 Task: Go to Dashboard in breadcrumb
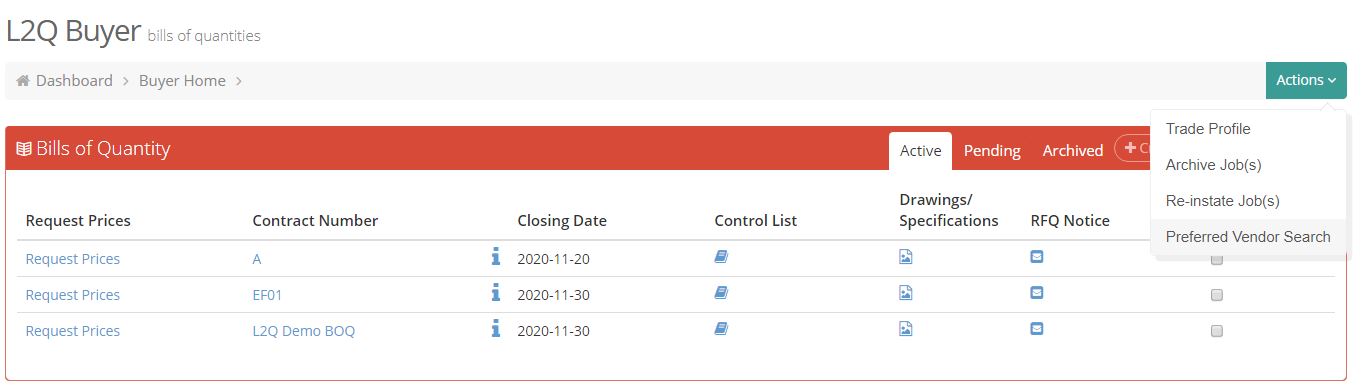(74, 81)
